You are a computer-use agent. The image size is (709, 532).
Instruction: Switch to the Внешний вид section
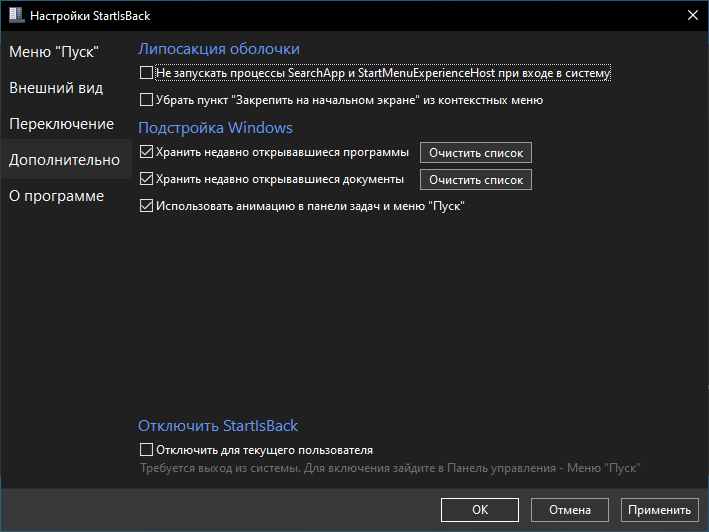[x=56, y=88]
